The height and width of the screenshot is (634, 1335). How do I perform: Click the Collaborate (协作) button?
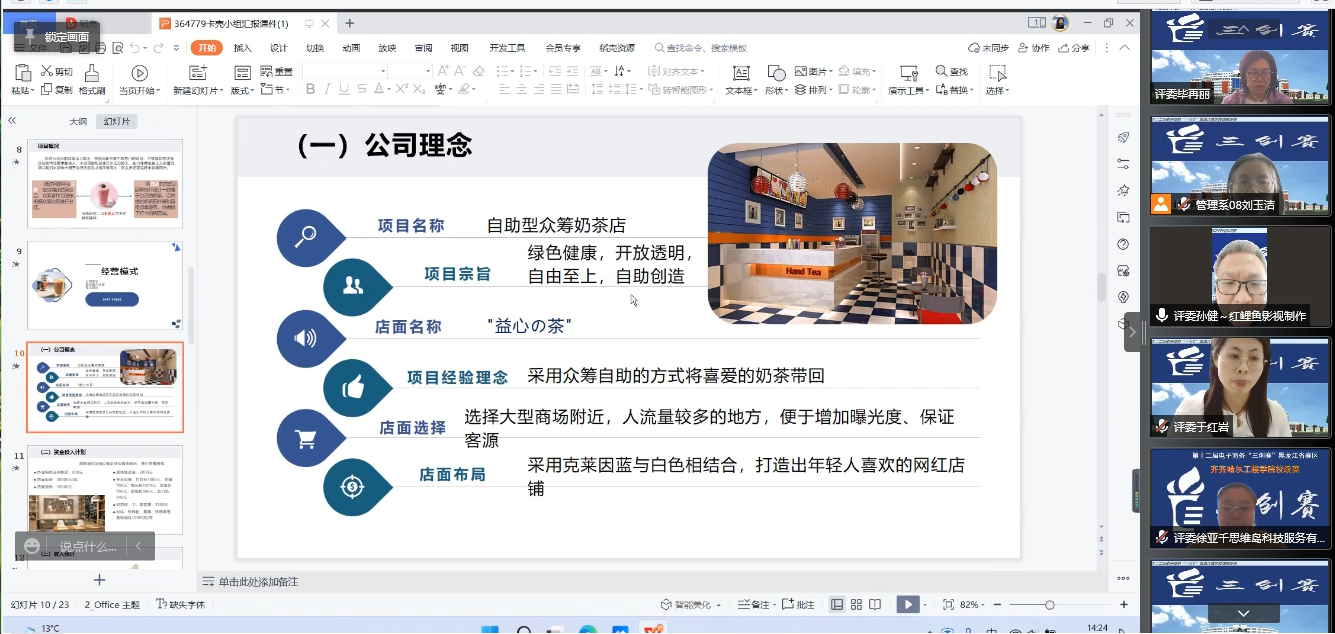[x=1035, y=48]
